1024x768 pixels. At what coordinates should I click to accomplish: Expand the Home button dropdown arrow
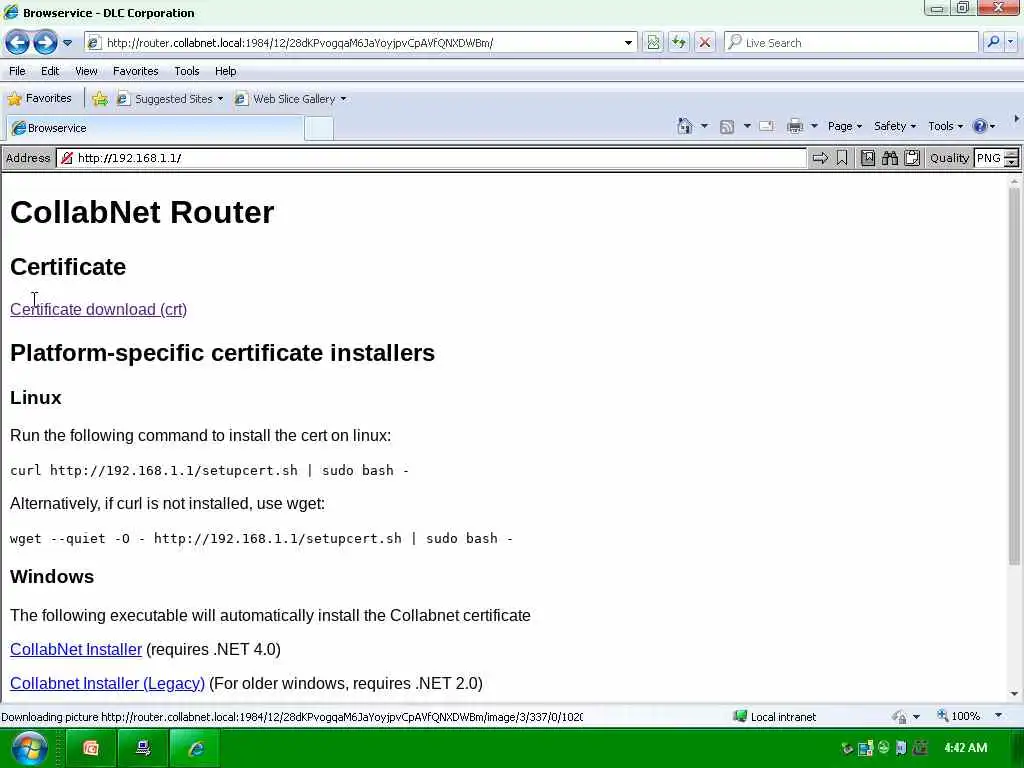704,126
